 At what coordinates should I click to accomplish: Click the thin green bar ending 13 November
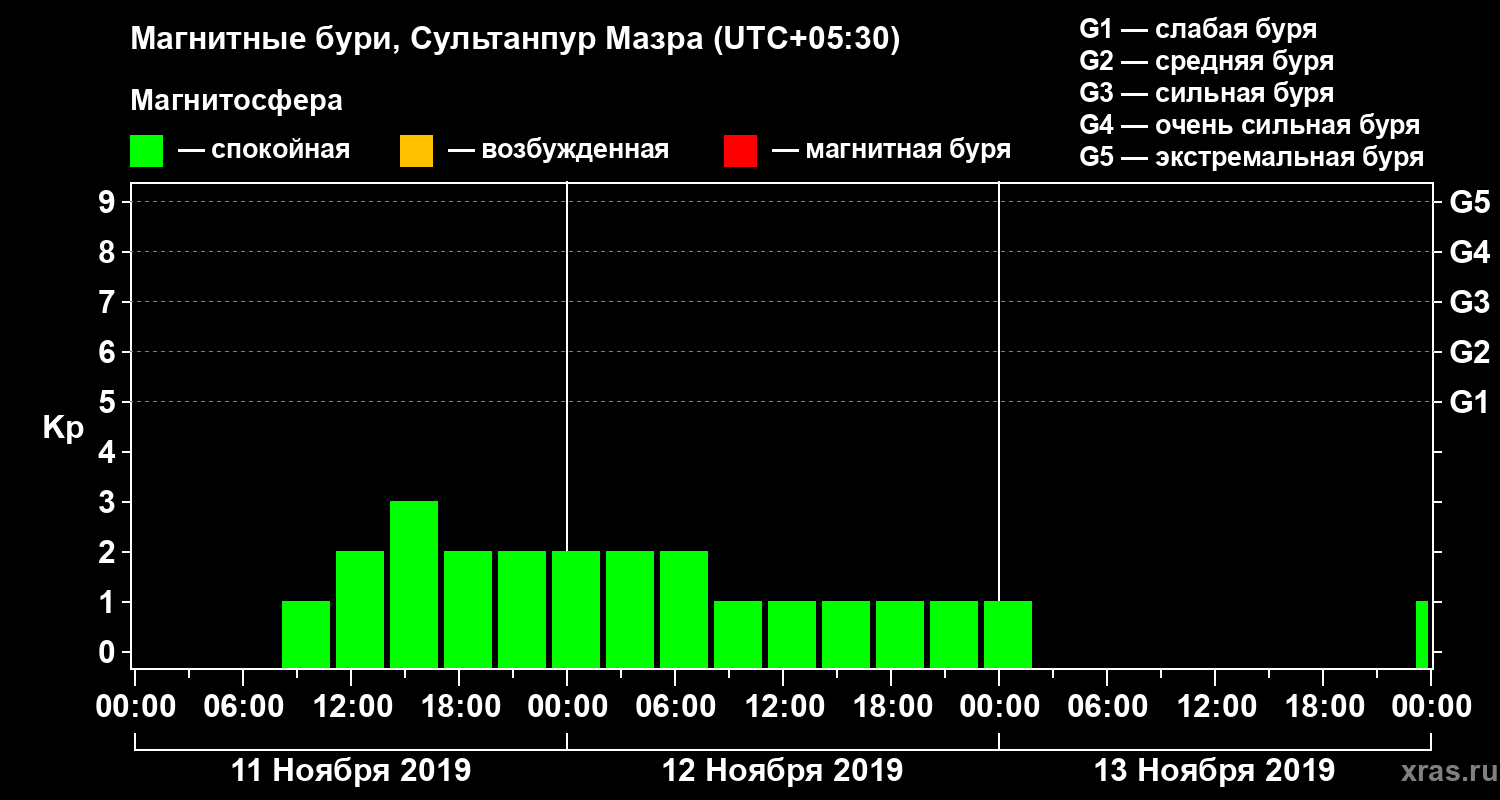point(1422,634)
